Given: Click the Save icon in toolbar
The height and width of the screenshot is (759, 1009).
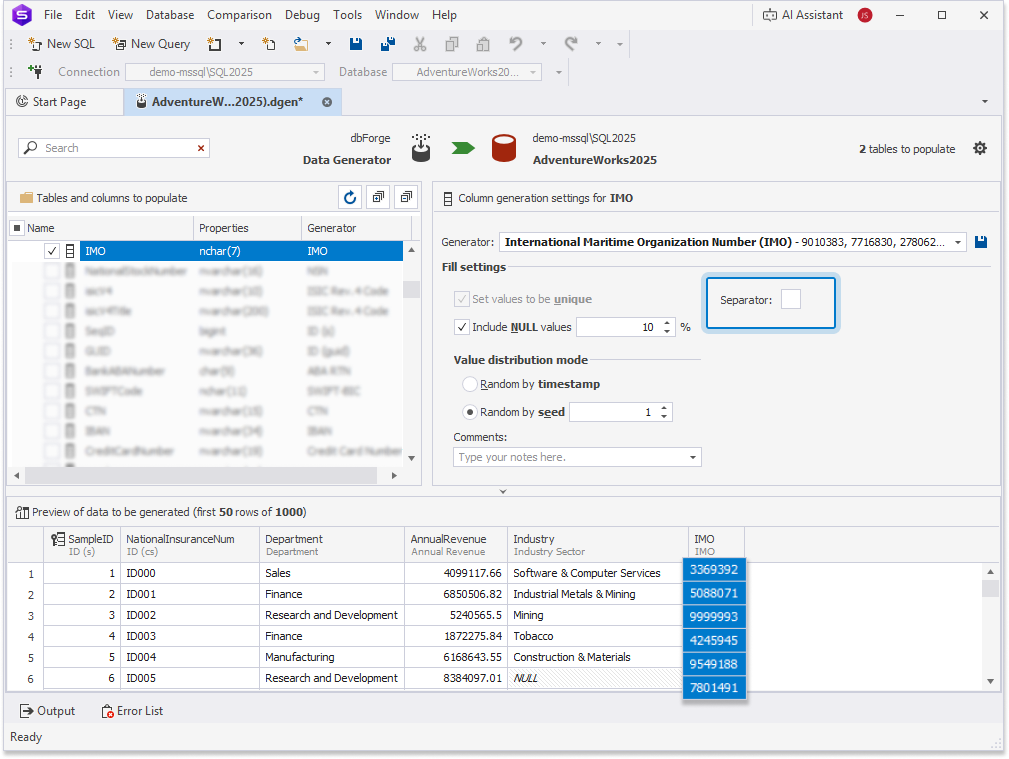Looking at the screenshot, I should 355,44.
